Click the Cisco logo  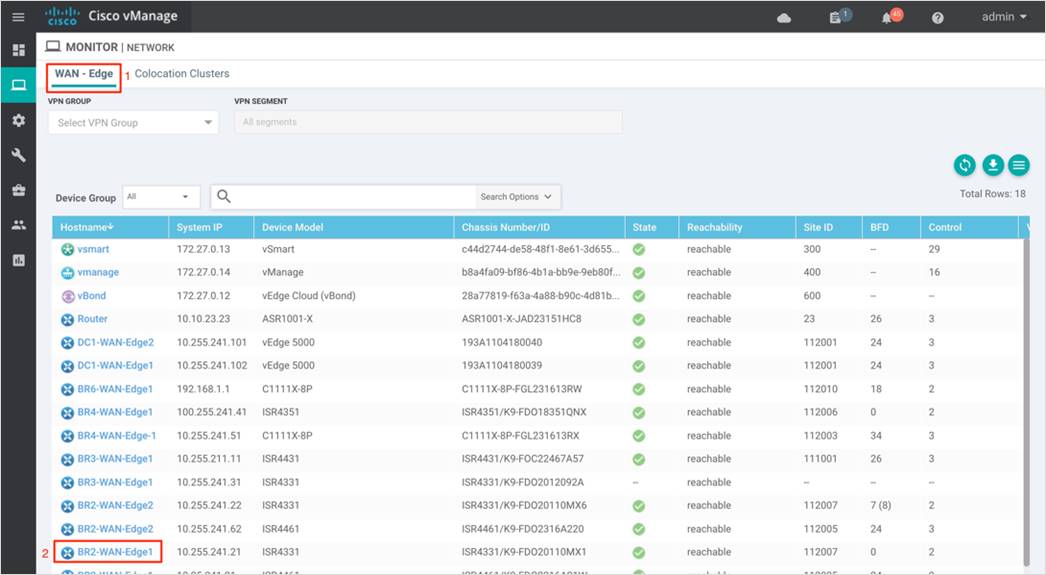click(62, 17)
